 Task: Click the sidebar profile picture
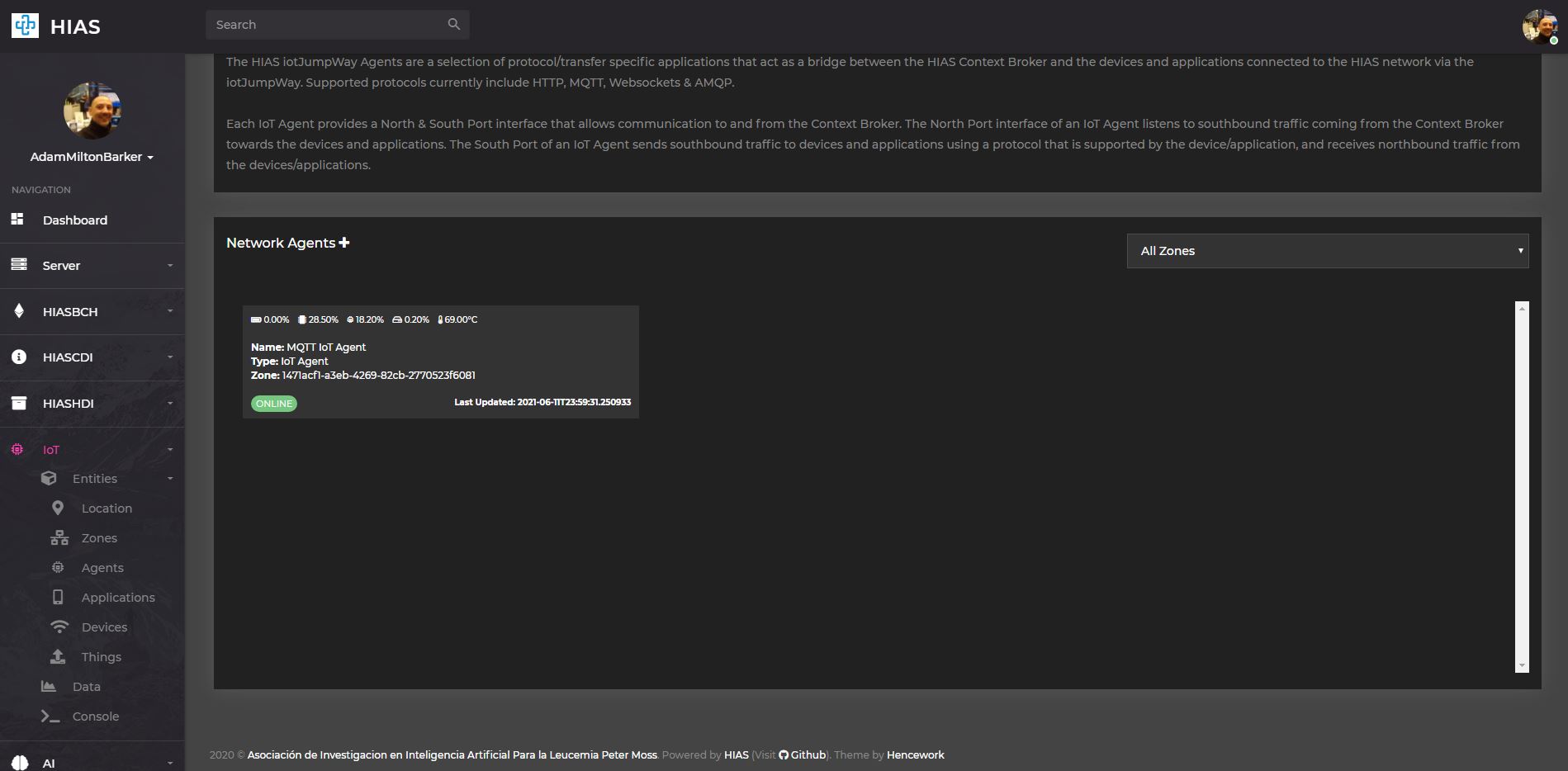[x=92, y=111]
